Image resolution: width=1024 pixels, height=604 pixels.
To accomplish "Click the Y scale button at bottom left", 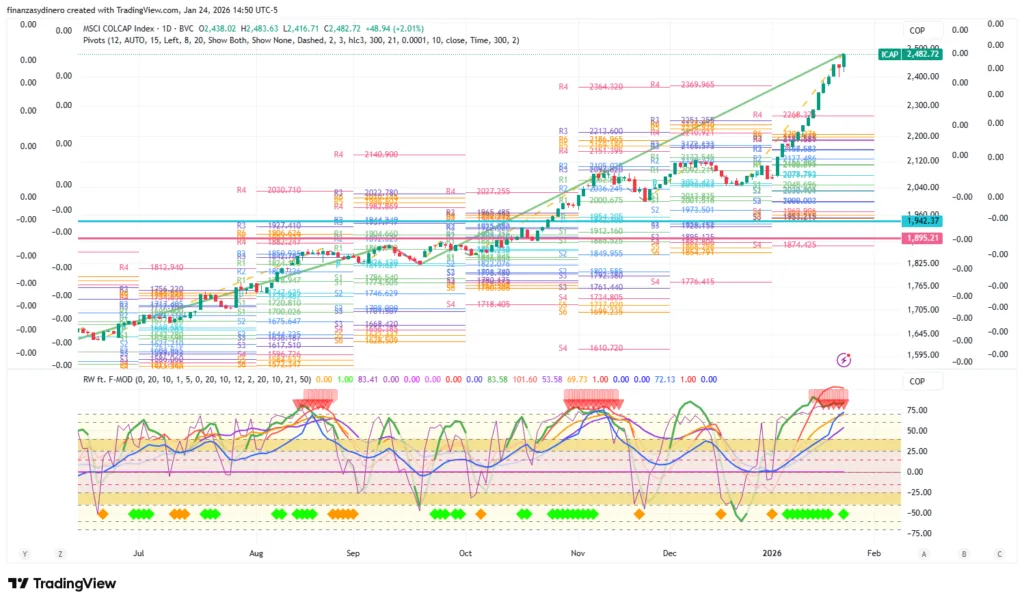I will tap(25, 553).
